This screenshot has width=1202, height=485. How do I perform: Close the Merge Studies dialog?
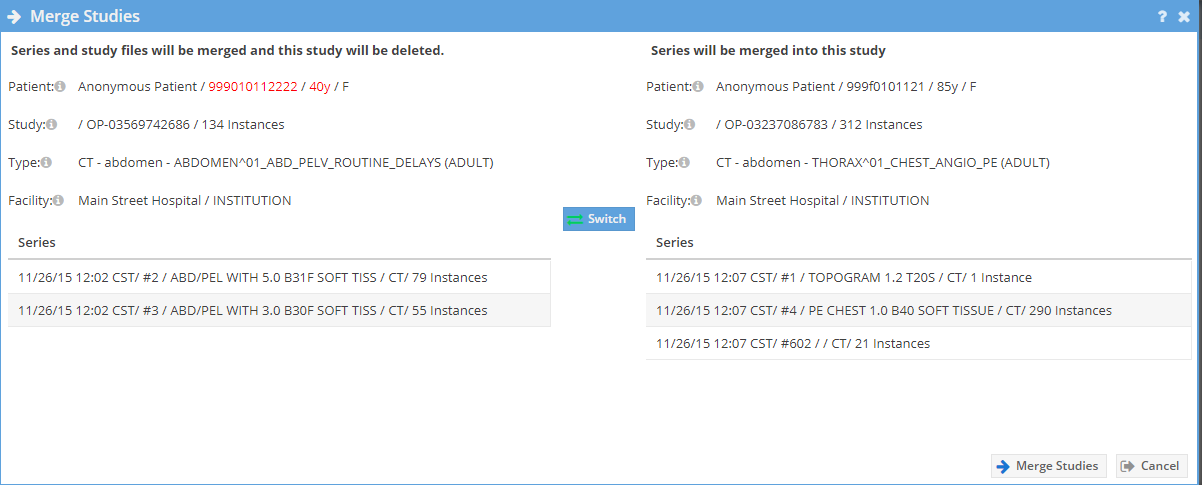tap(1184, 17)
